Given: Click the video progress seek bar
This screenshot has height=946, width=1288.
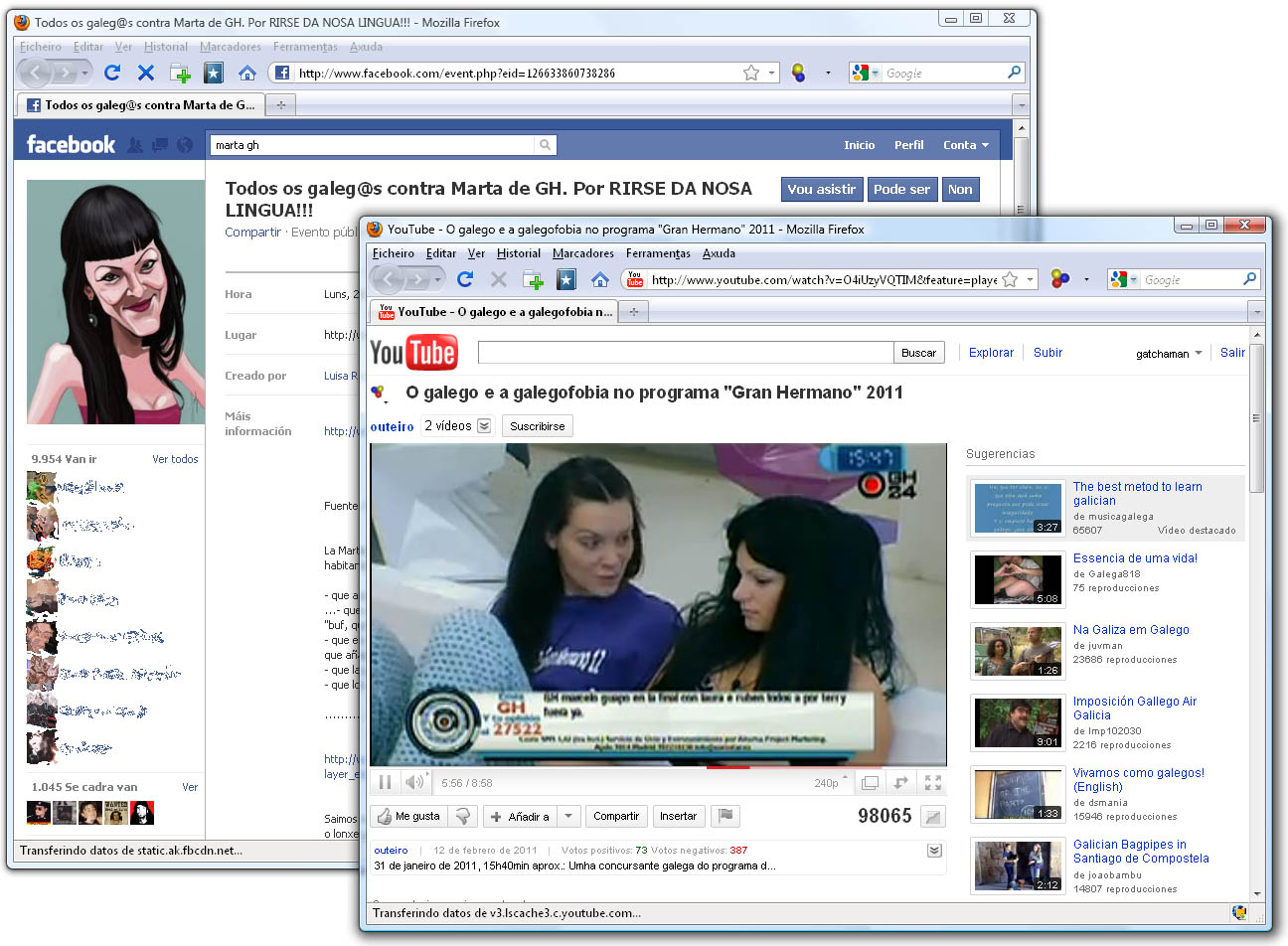Looking at the screenshot, I should (x=658, y=767).
